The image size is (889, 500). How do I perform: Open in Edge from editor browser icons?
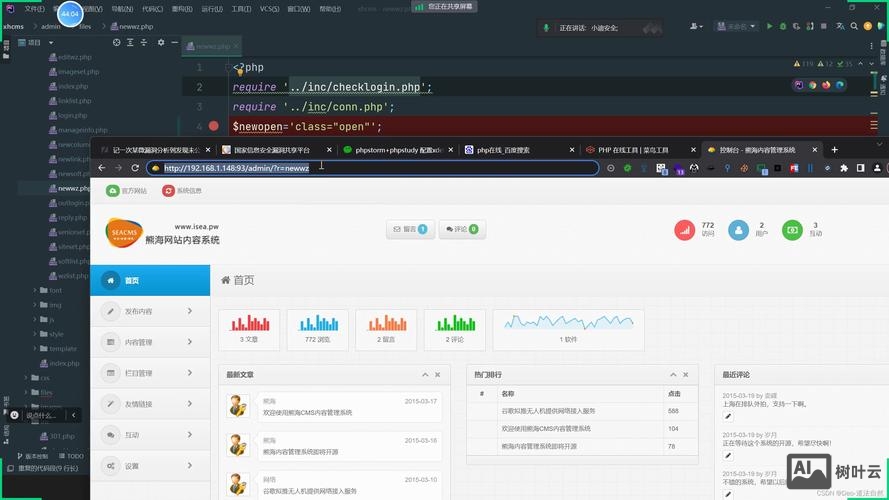tap(840, 85)
